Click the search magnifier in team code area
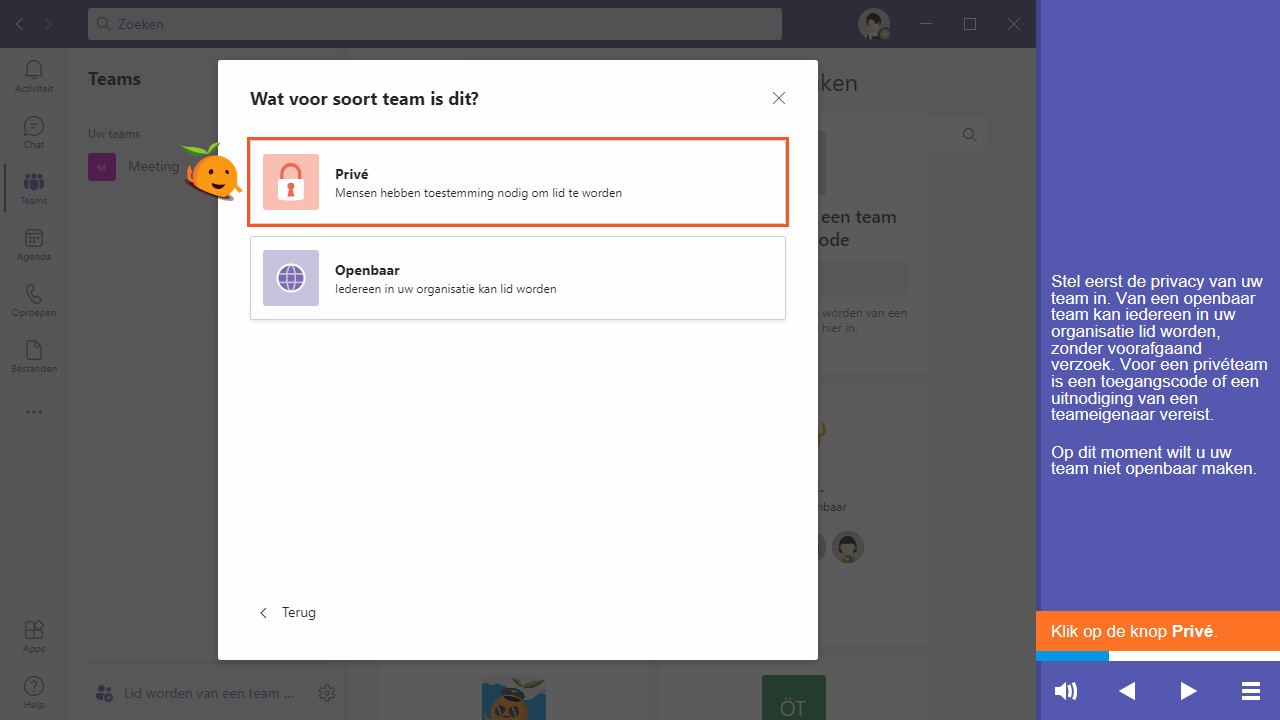Image resolution: width=1280 pixels, height=720 pixels. [x=969, y=134]
